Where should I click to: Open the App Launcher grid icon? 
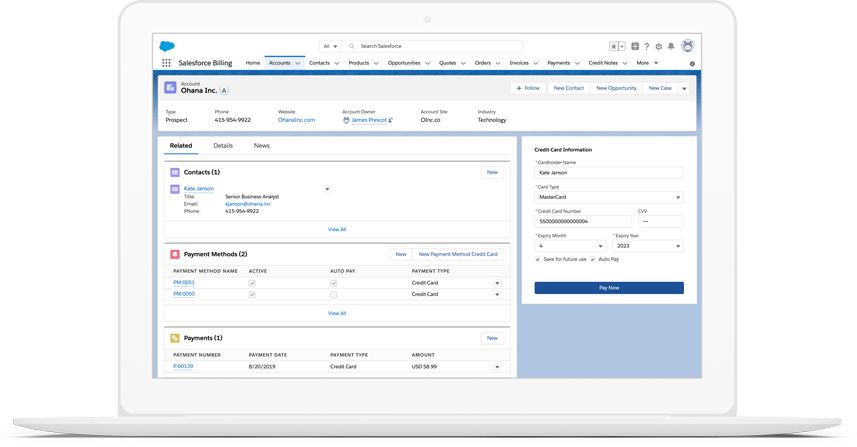166,63
